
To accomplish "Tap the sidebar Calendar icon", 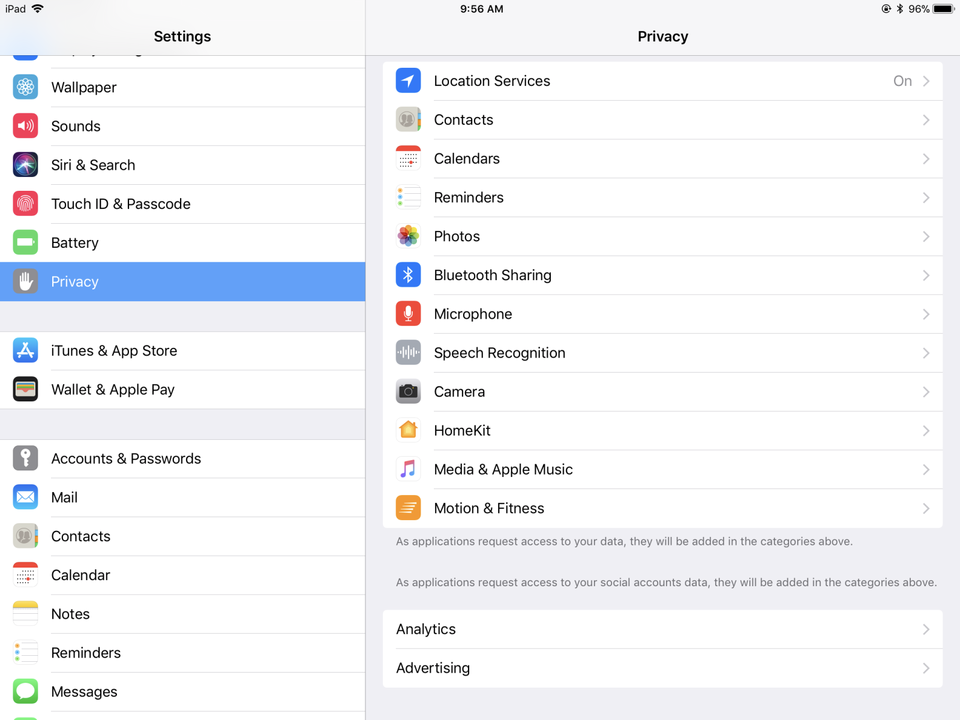I will [25, 575].
